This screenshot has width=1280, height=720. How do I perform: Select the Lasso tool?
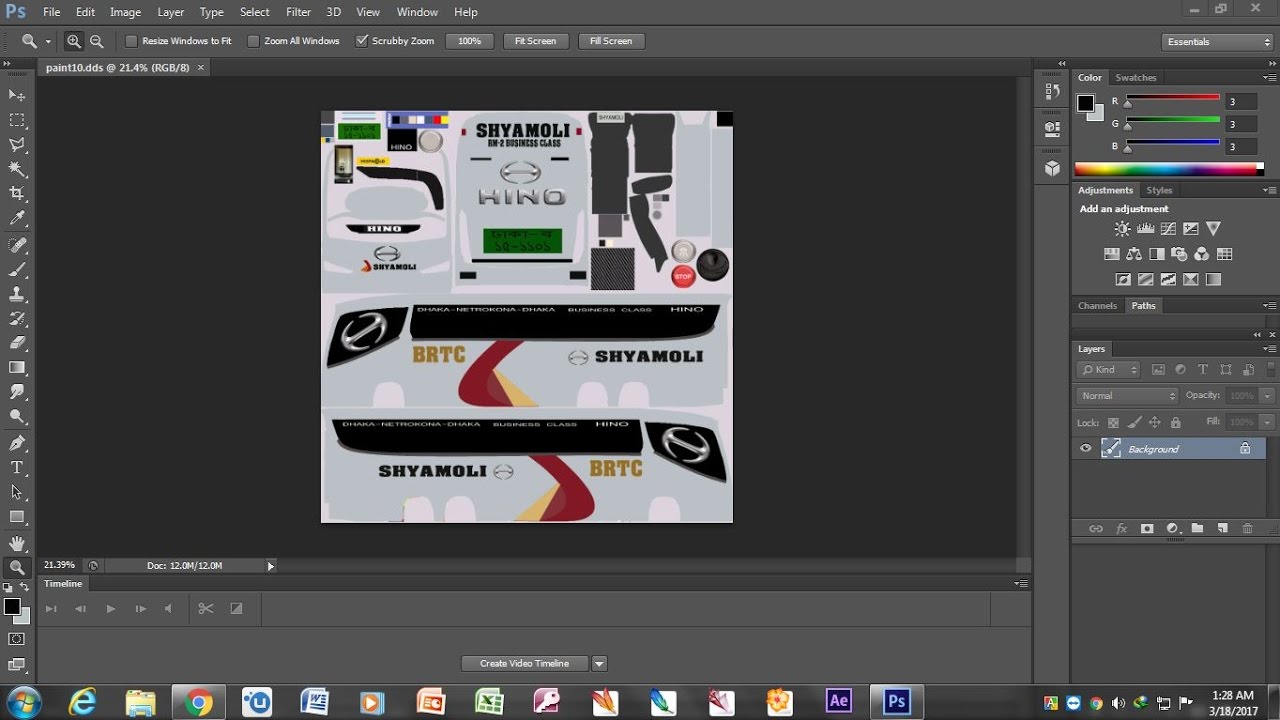pos(17,145)
